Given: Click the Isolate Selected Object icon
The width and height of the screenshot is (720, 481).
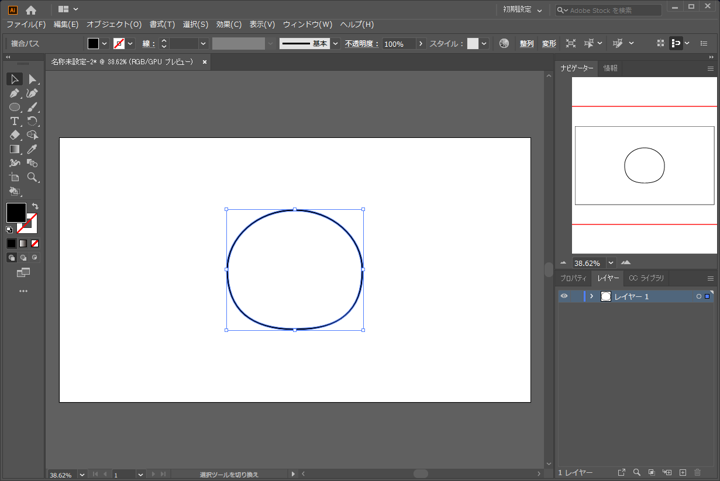Looking at the screenshot, I should coord(570,44).
